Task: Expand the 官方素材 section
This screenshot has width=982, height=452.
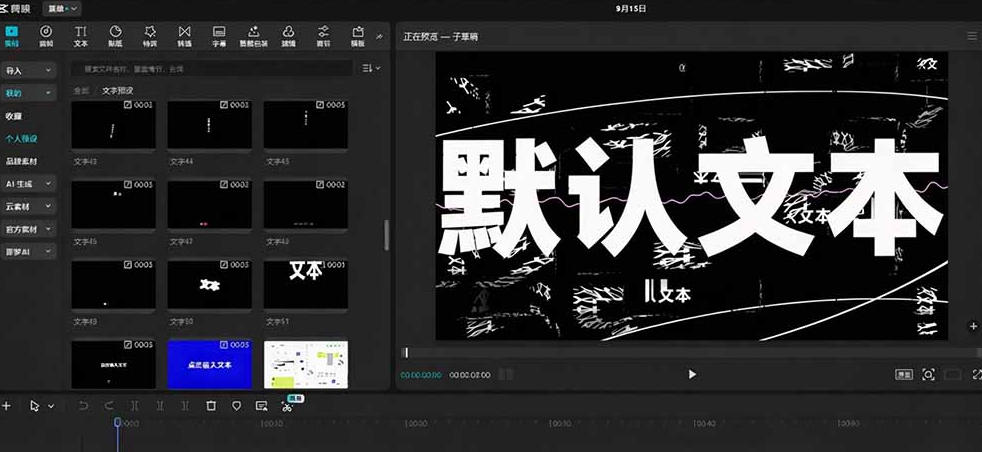Action: tap(29, 229)
